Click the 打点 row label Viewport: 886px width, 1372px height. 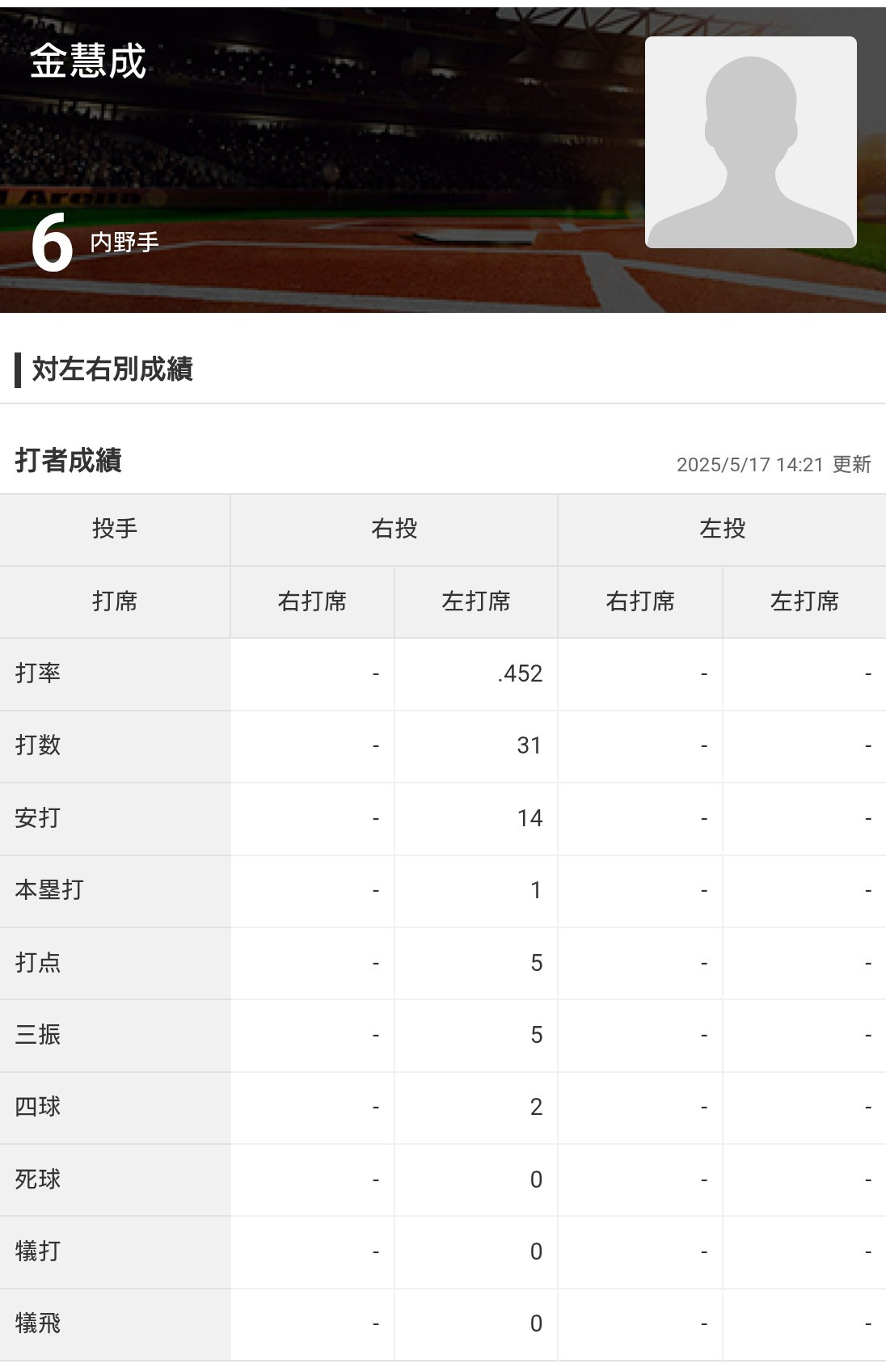click(x=38, y=963)
